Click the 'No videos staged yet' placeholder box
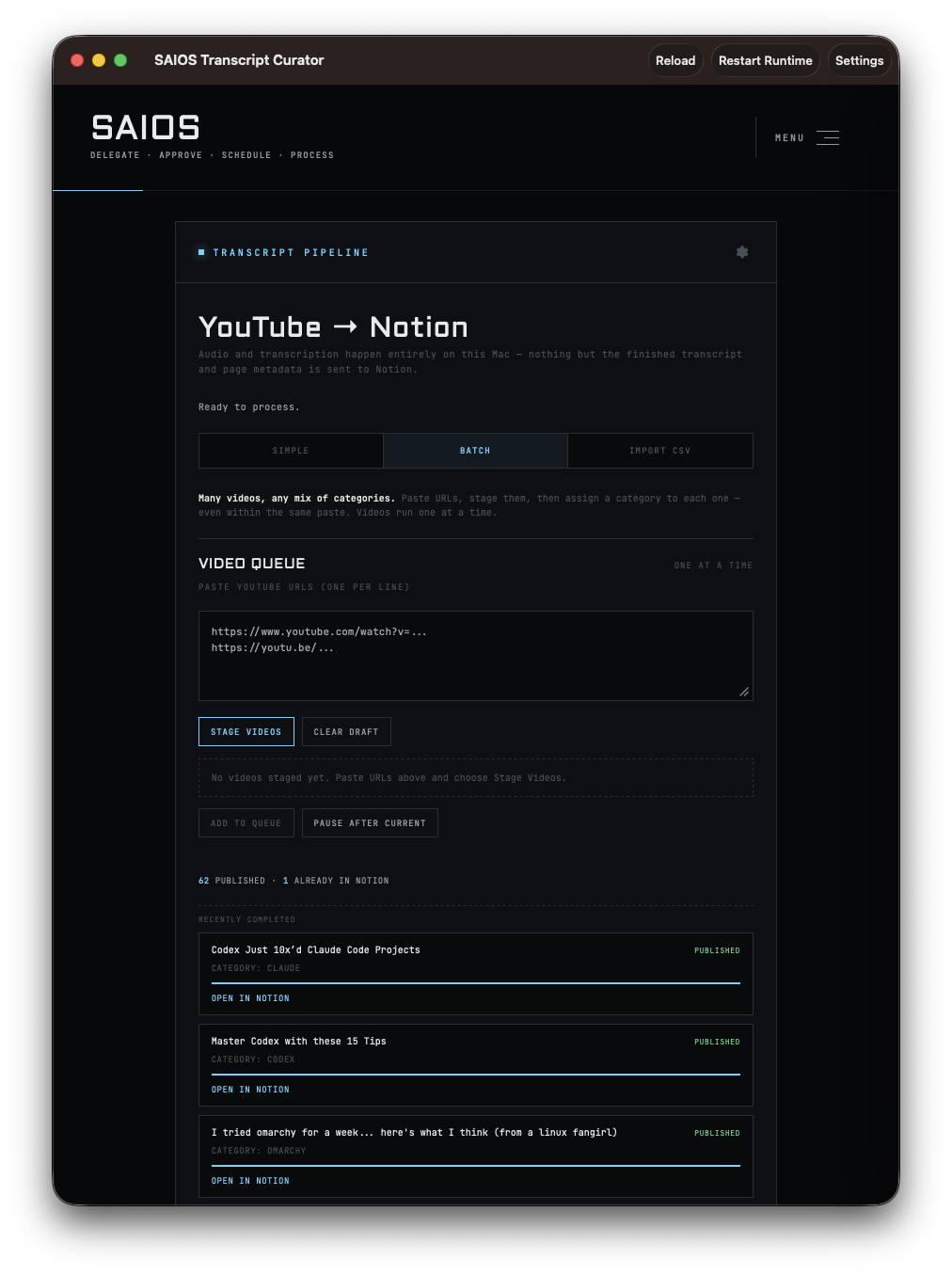The width and height of the screenshot is (952, 1275). [x=476, y=778]
